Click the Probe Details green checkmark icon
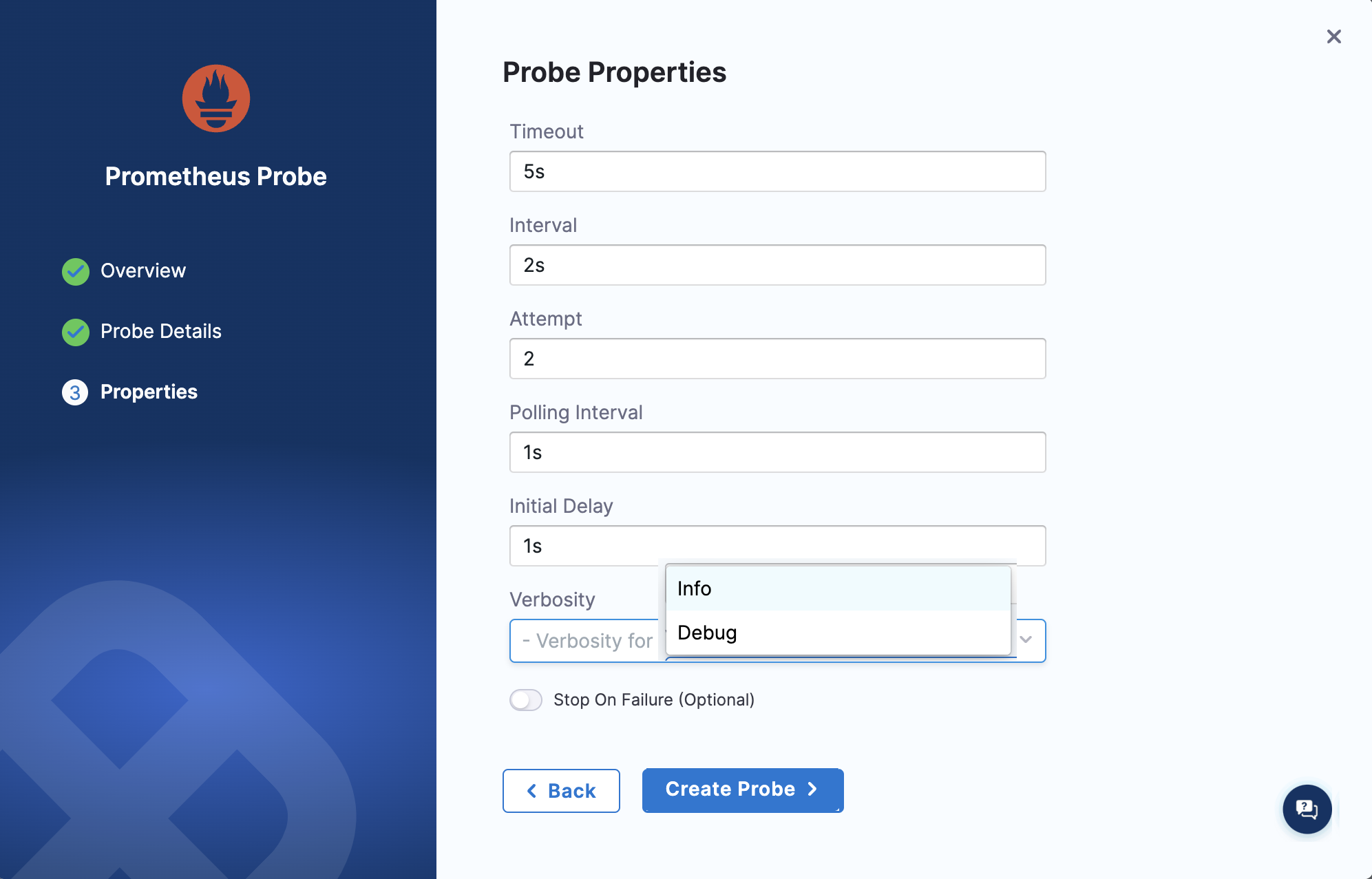 click(x=76, y=332)
